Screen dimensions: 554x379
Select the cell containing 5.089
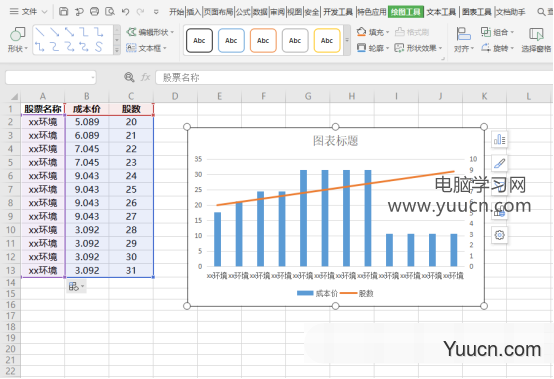click(x=87, y=122)
